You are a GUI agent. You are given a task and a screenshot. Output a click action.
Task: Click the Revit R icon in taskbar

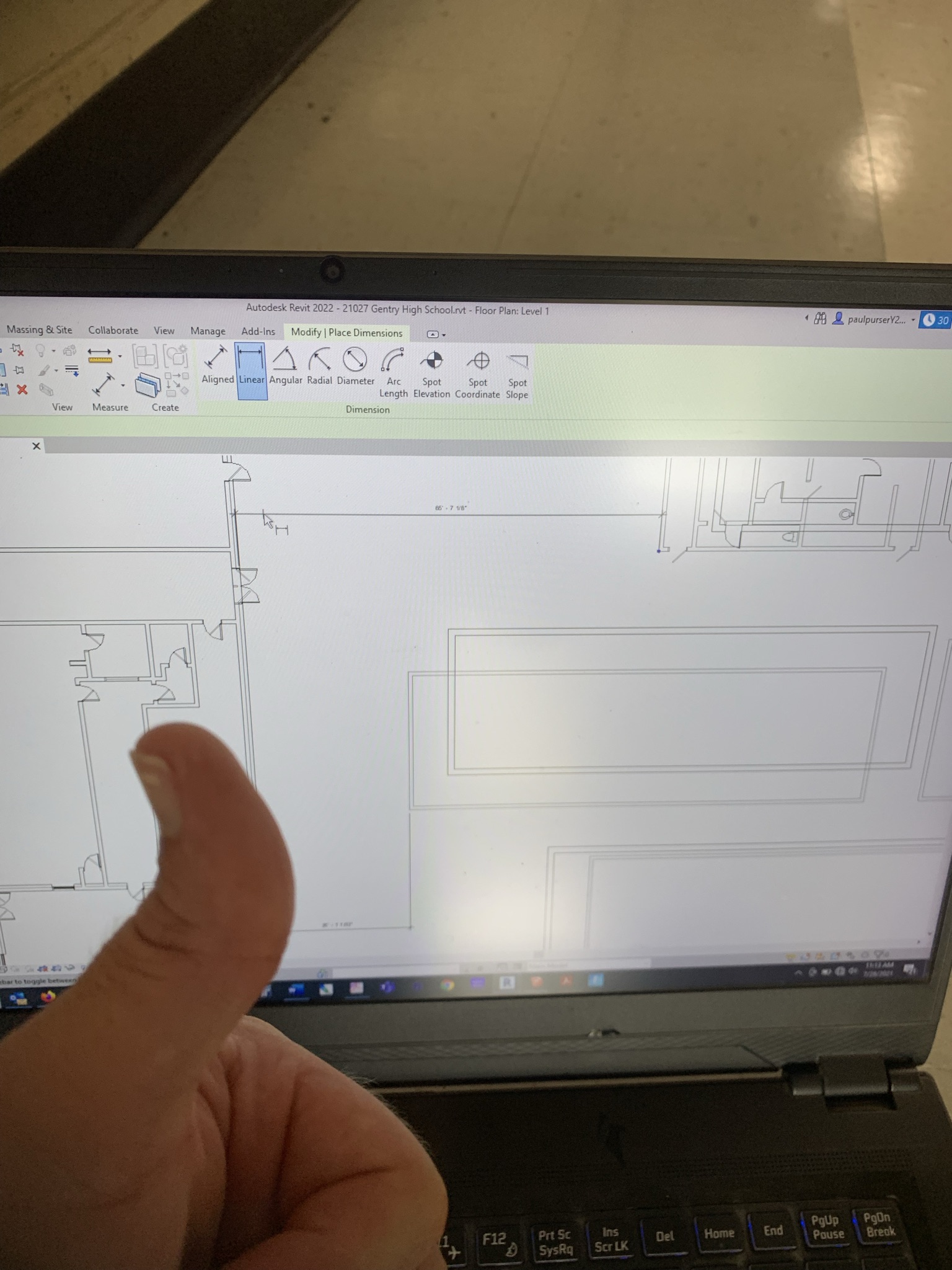(x=507, y=982)
